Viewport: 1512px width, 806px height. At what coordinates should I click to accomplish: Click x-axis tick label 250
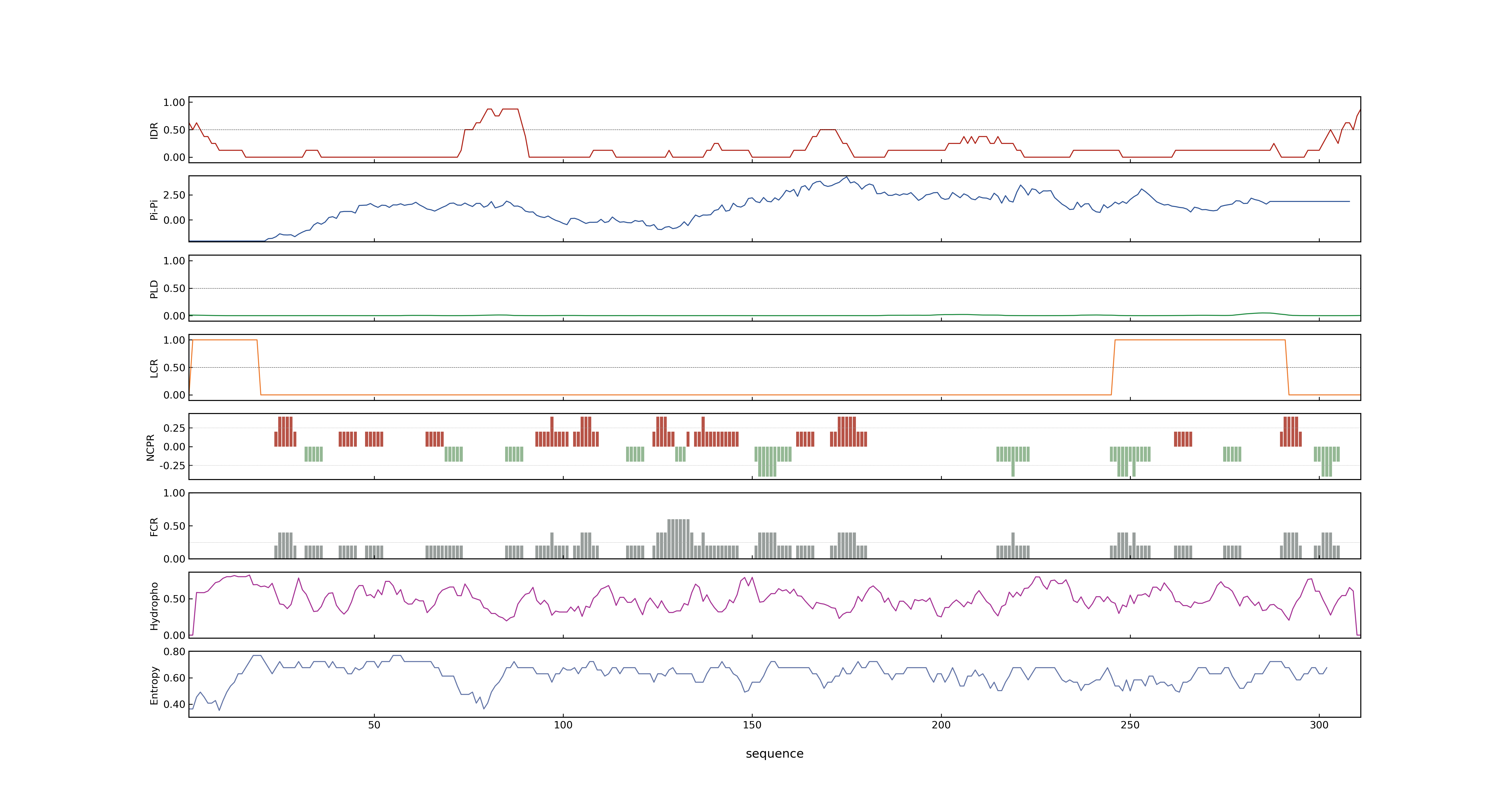(1130, 725)
